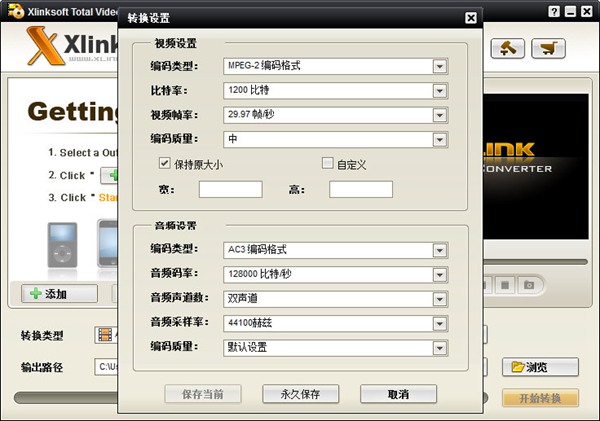Close the 转换设置 dialog
600x421 pixels.
471,18
